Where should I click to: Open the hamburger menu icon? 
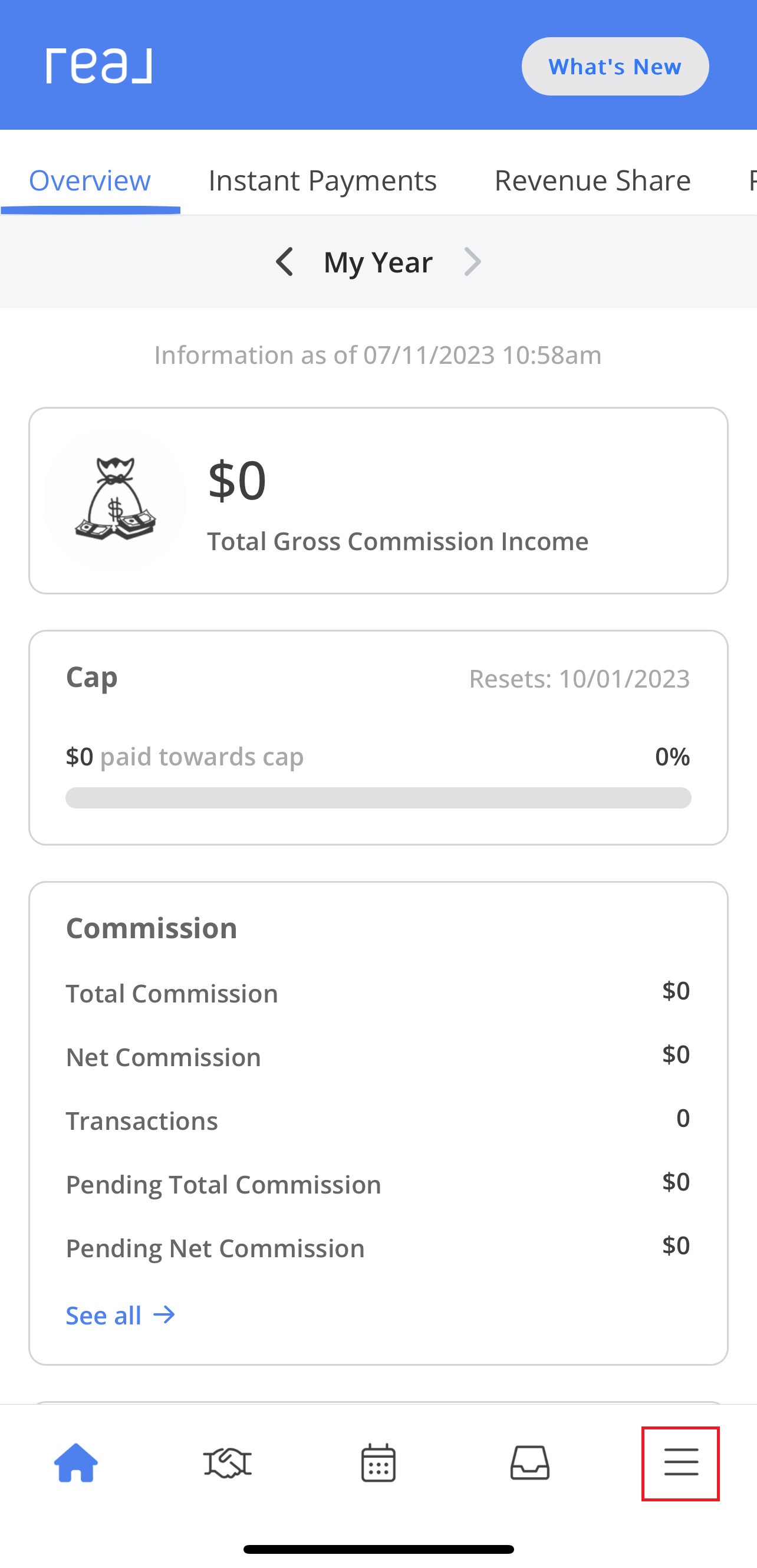pos(681,1462)
